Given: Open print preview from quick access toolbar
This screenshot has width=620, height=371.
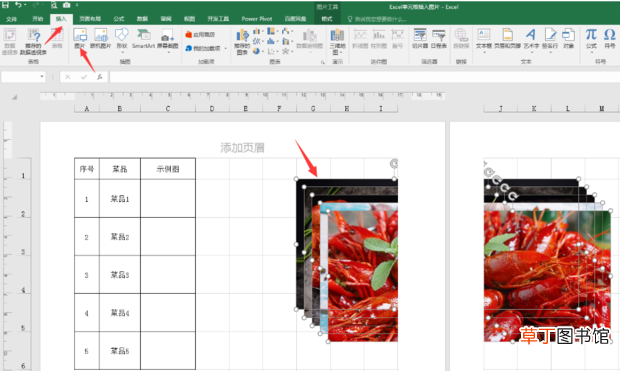Looking at the screenshot, I should [54, 5].
